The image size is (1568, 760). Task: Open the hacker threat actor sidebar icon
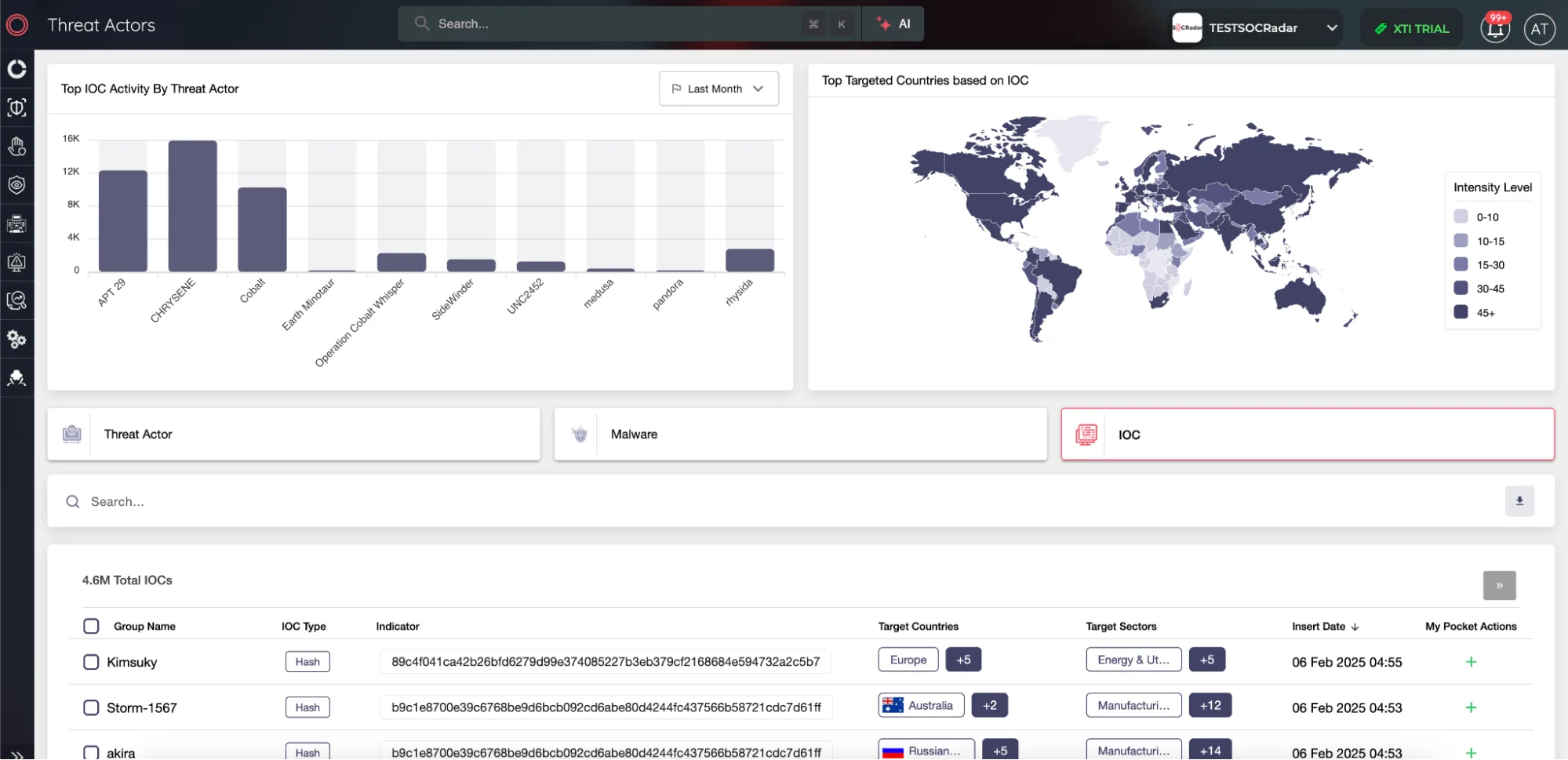tap(16, 378)
